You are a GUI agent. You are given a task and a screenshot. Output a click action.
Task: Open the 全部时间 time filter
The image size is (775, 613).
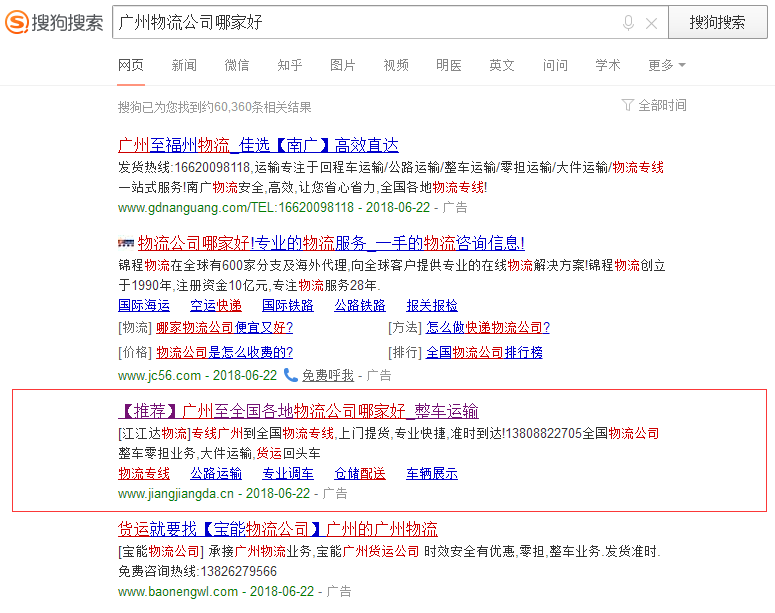pyautogui.click(x=662, y=105)
